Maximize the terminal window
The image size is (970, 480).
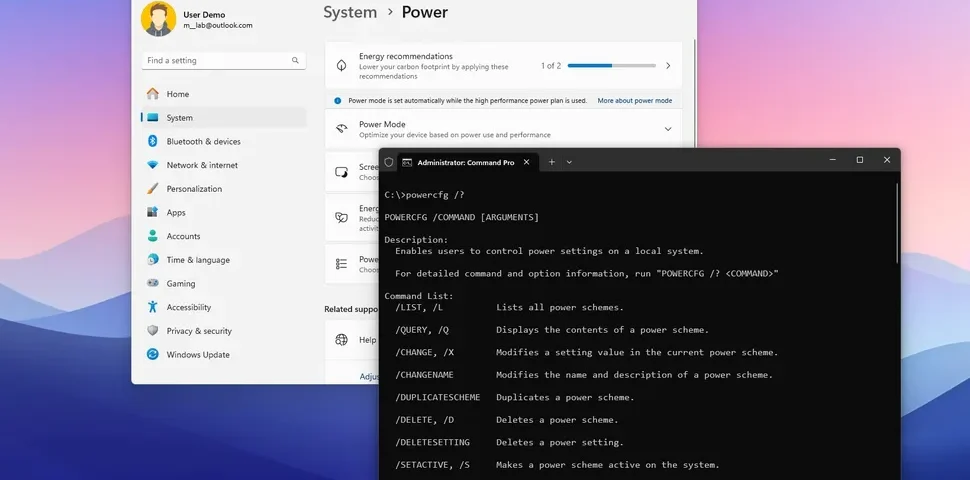tap(860, 160)
